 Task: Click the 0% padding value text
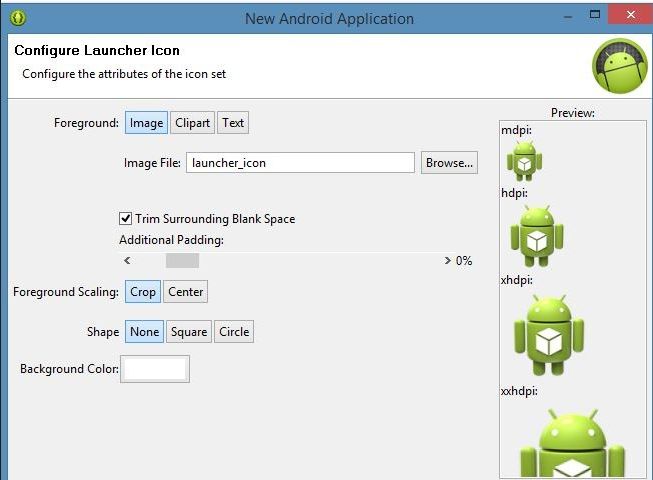coord(464,261)
